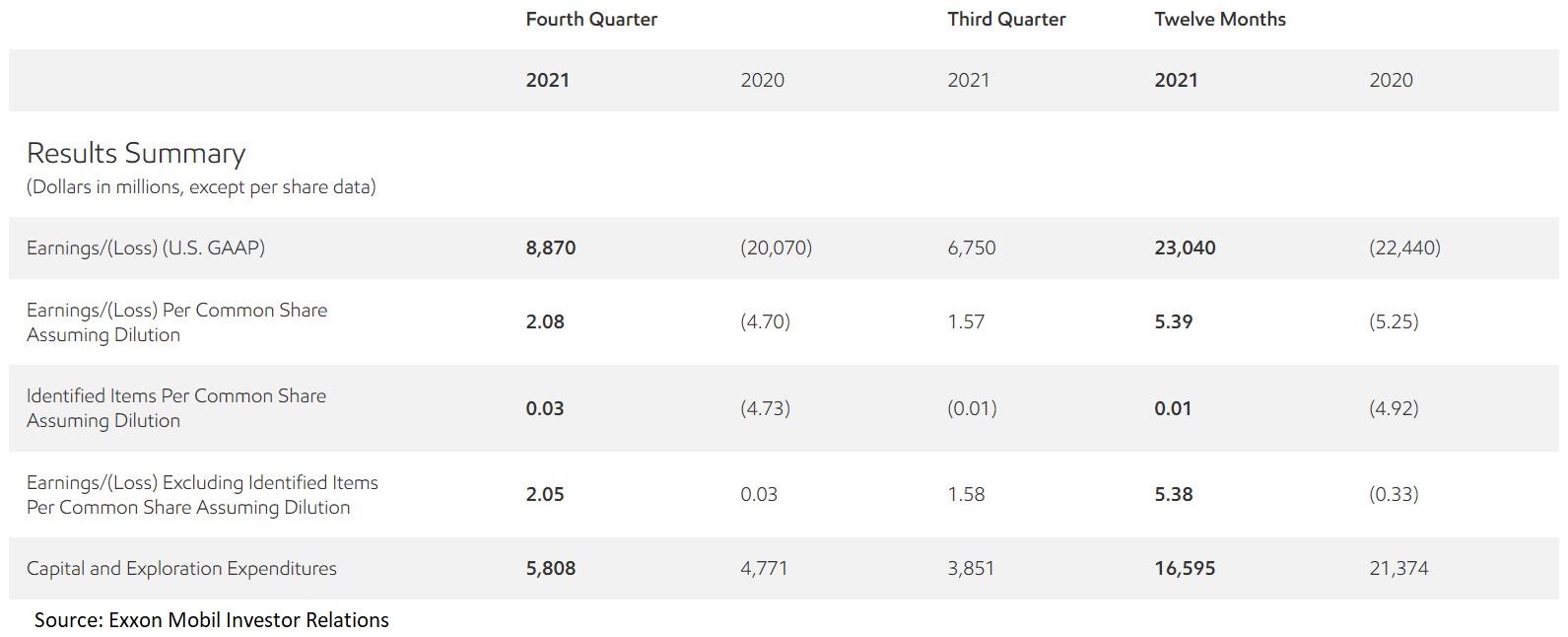
Task: Click the Third Quarter column header
Action: [x=1006, y=19]
